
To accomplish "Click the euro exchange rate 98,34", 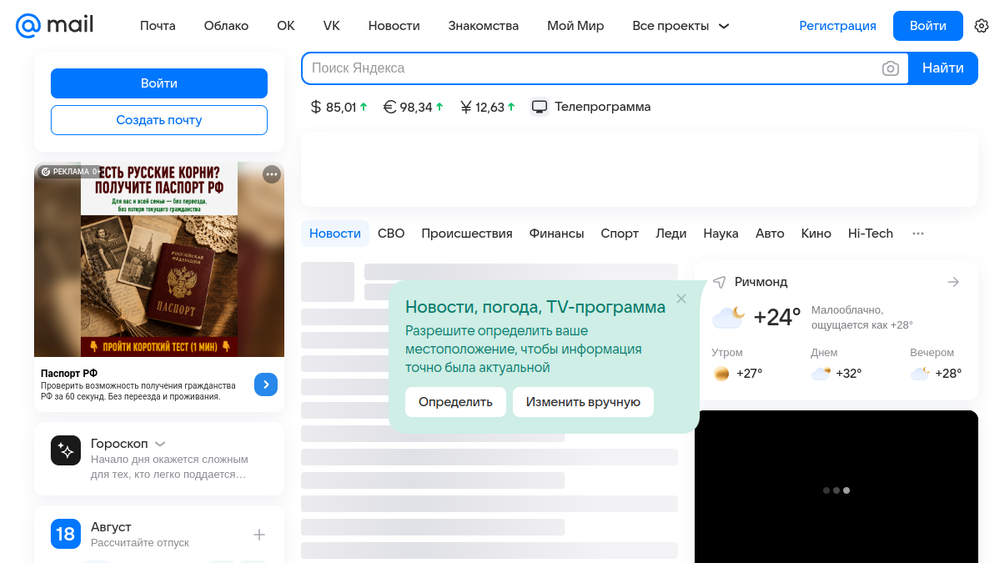I will pos(413,107).
